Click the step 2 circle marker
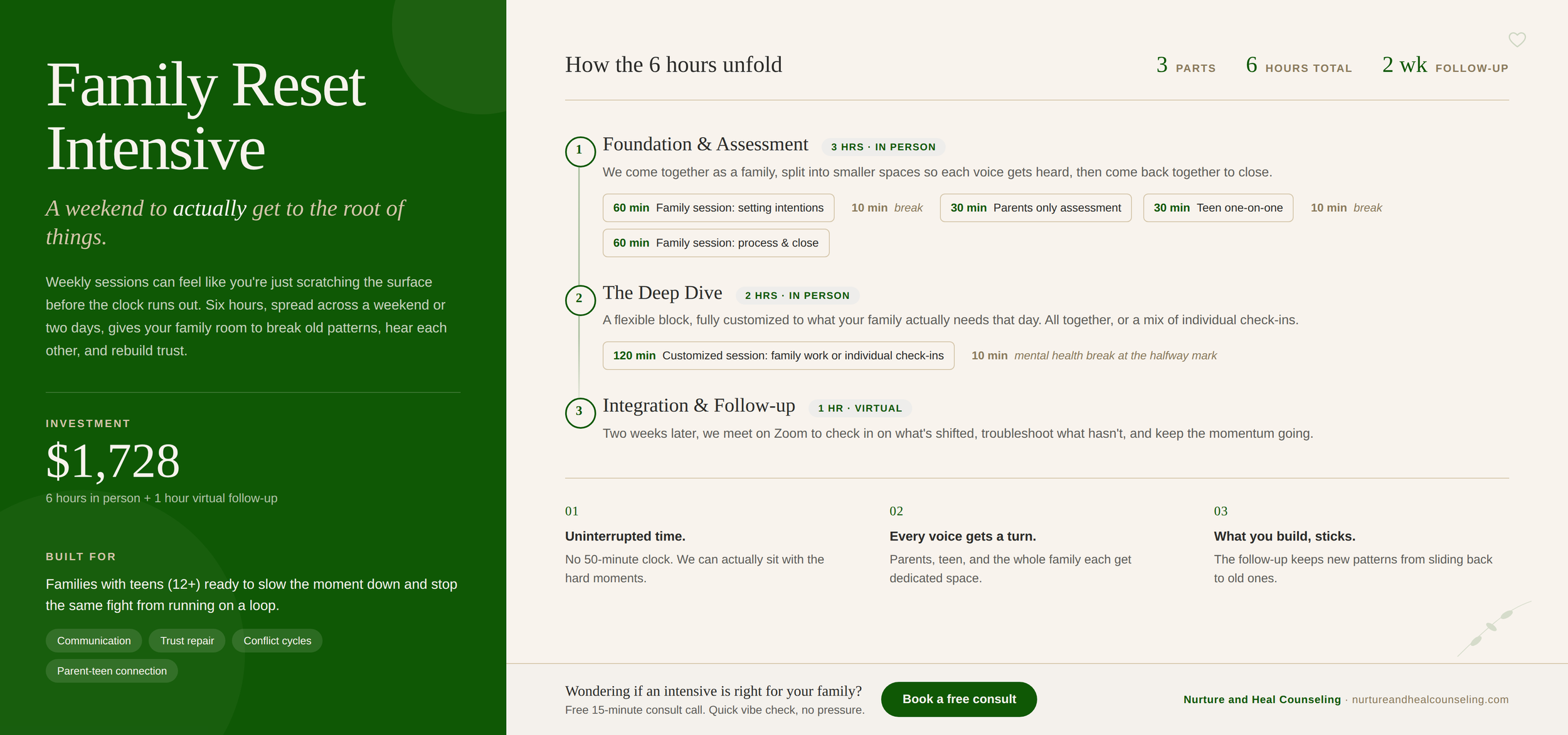 [580, 299]
